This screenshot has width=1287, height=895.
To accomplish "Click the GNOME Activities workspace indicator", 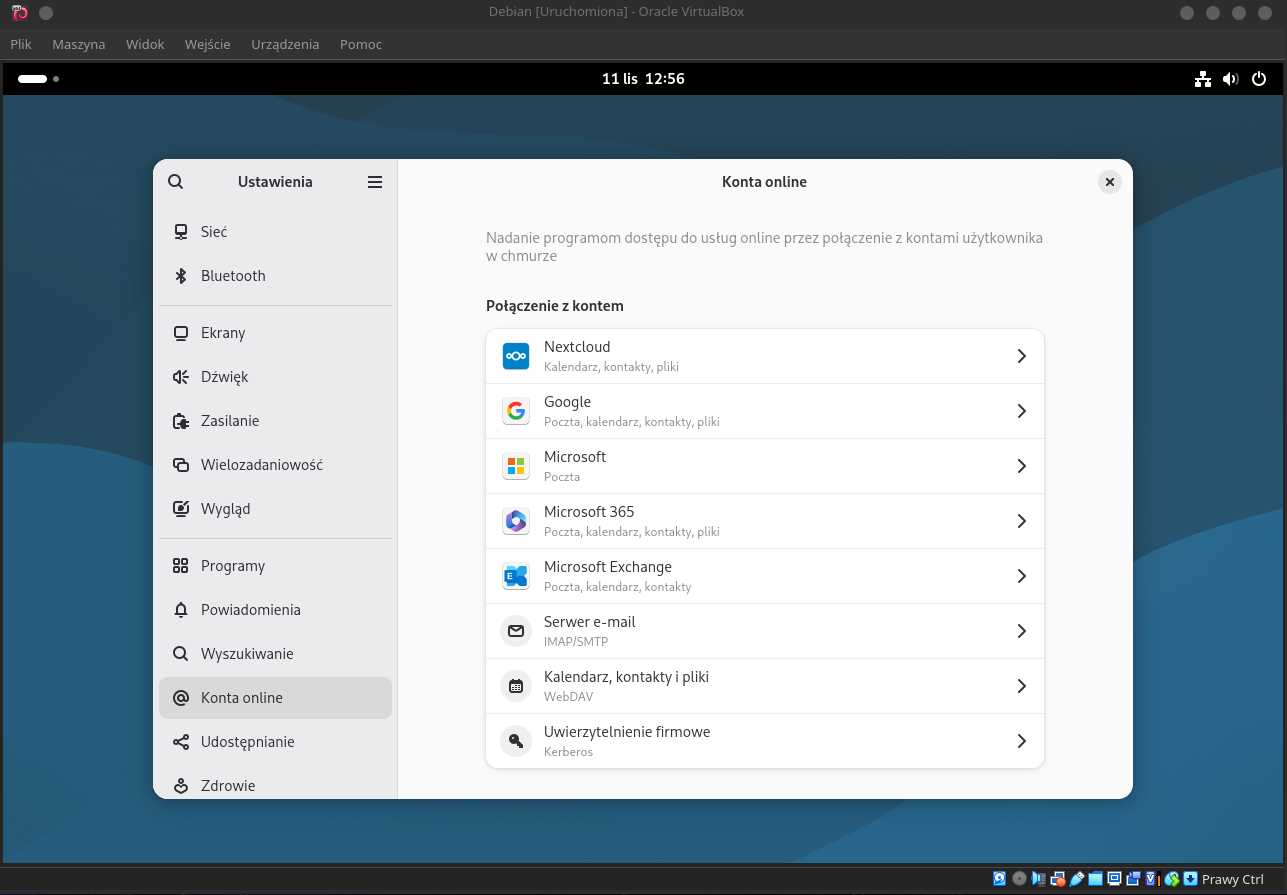I will click(x=38, y=79).
